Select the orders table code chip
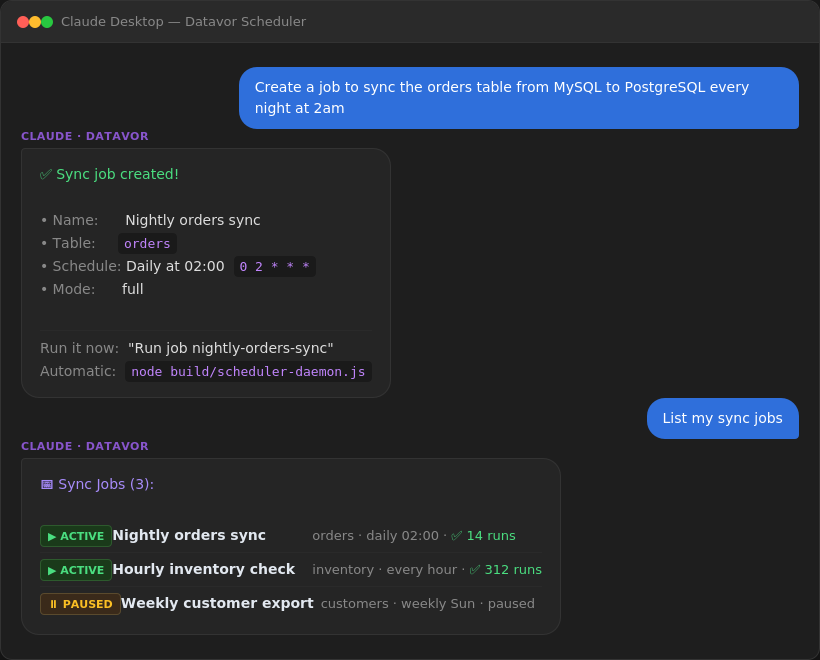The height and width of the screenshot is (660, 820). click(x=147, y=243)
